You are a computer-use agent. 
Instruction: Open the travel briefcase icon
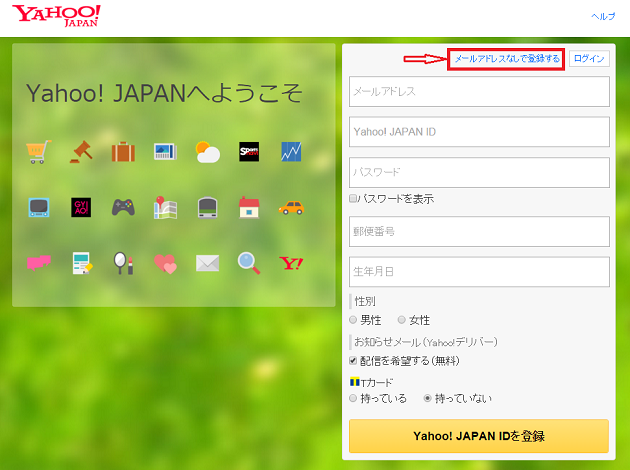point(123,151)
